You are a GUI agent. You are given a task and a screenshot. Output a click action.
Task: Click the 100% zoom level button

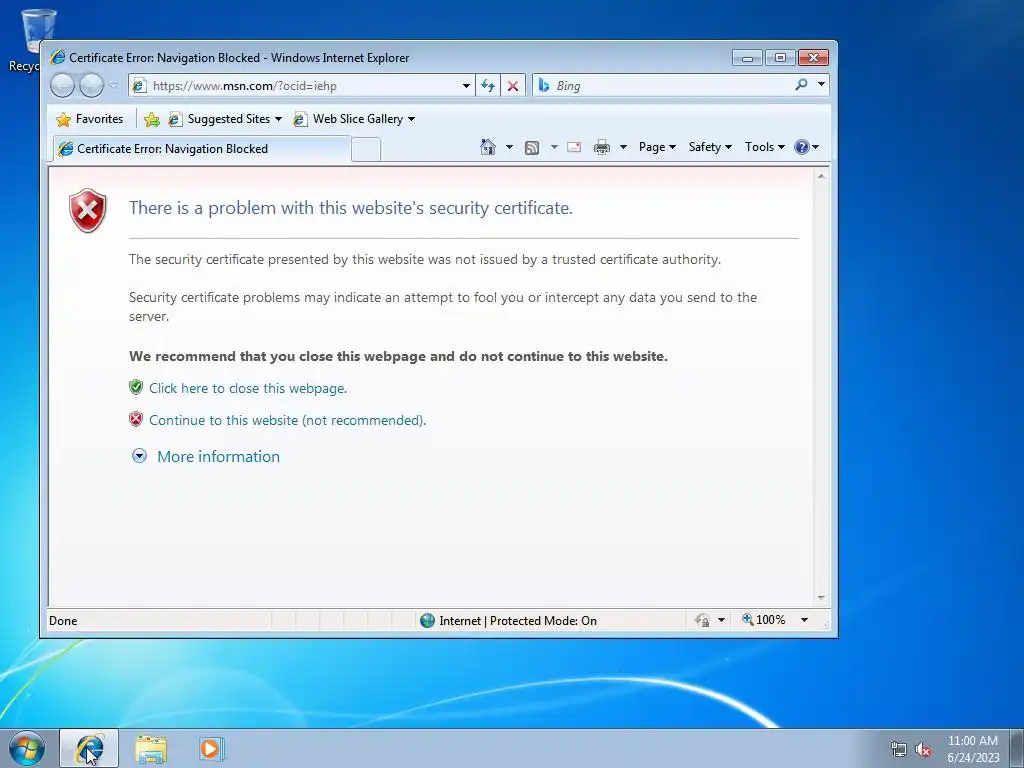pyautogui.click(x=763, y=620)
